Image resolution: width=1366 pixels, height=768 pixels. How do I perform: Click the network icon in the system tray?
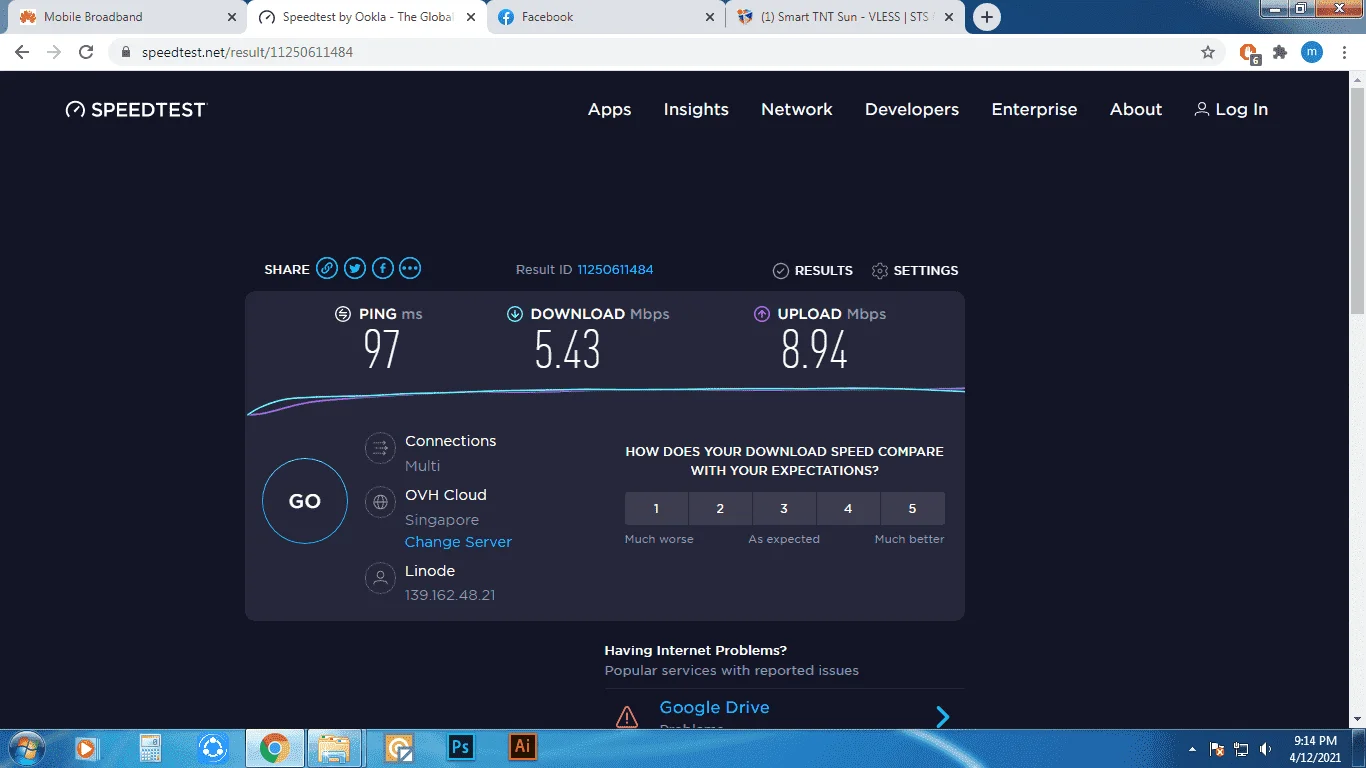pyautogui.click(x=1241, y=749)
